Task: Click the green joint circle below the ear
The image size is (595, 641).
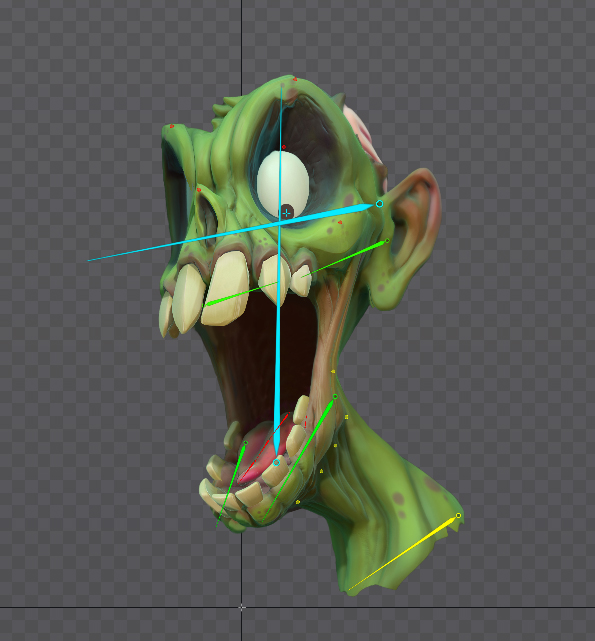Action: 387,241
